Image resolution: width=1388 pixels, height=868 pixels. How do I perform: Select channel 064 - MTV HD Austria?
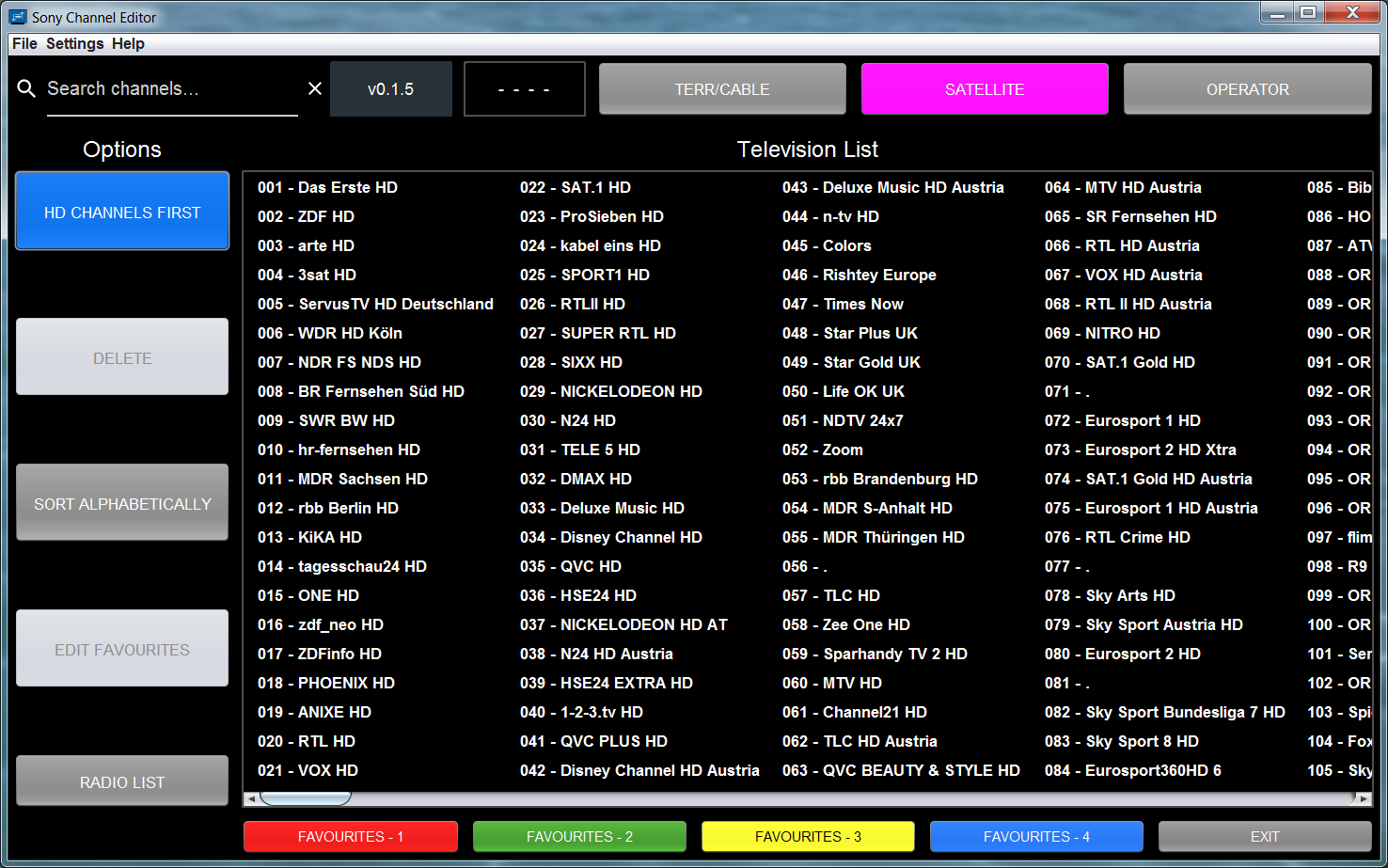pyautogui.click(x=1123, y=187)
